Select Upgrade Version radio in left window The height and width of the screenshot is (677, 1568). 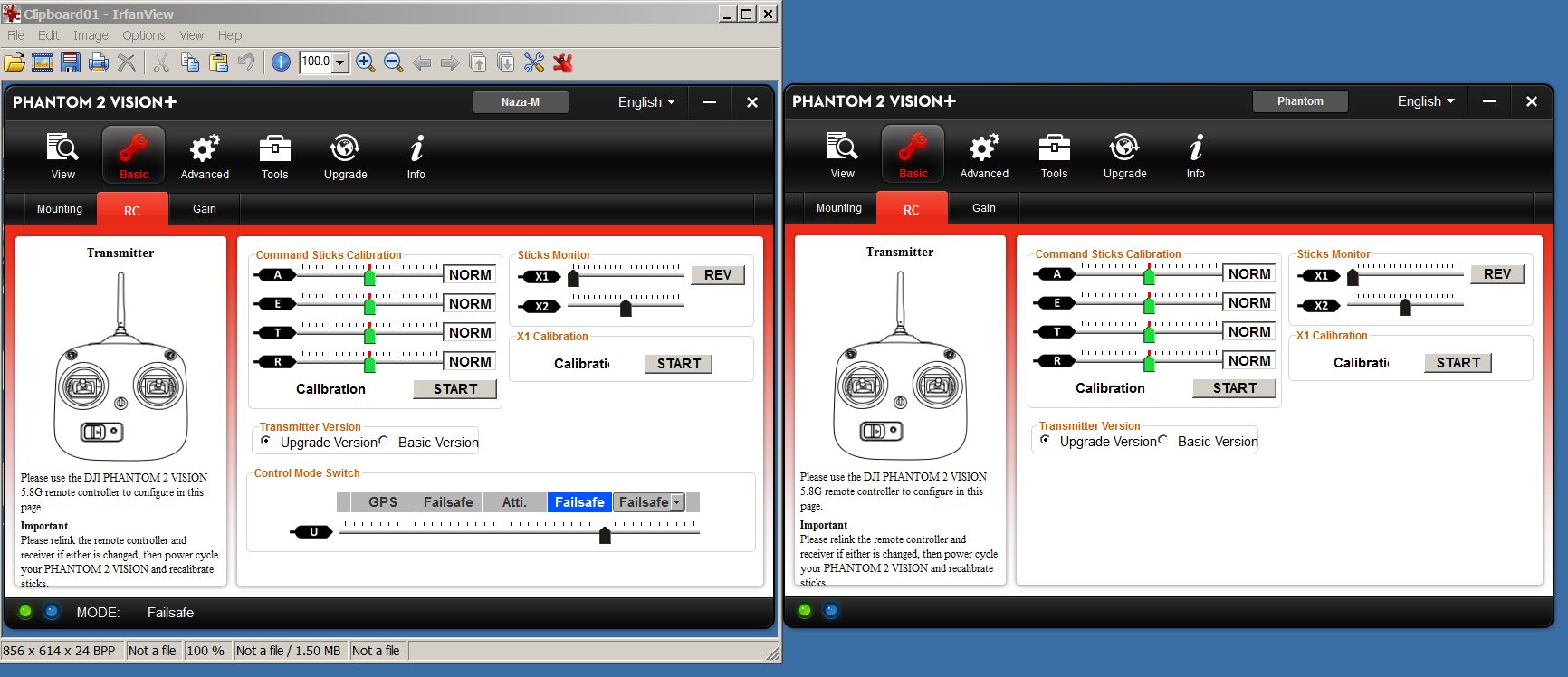click(x=266, y=441)
